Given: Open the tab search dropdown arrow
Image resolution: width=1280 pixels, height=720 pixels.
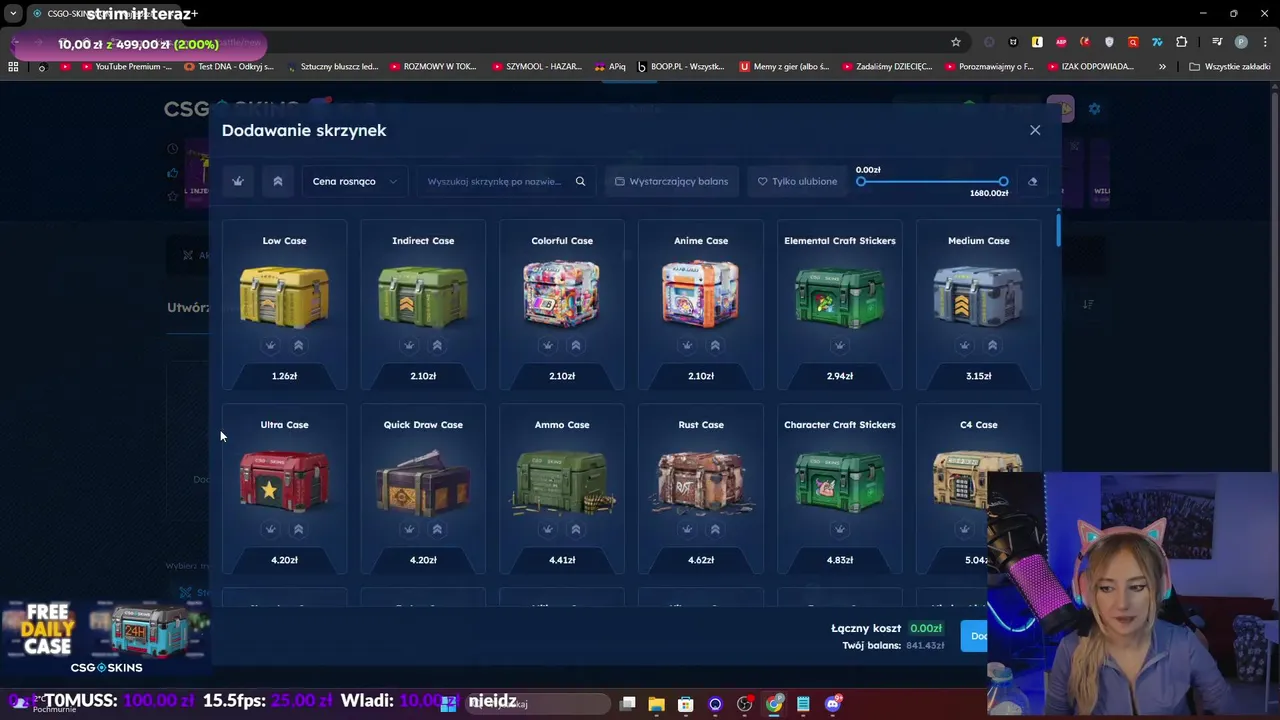Looking at the screenshot, I should [13, 14].
